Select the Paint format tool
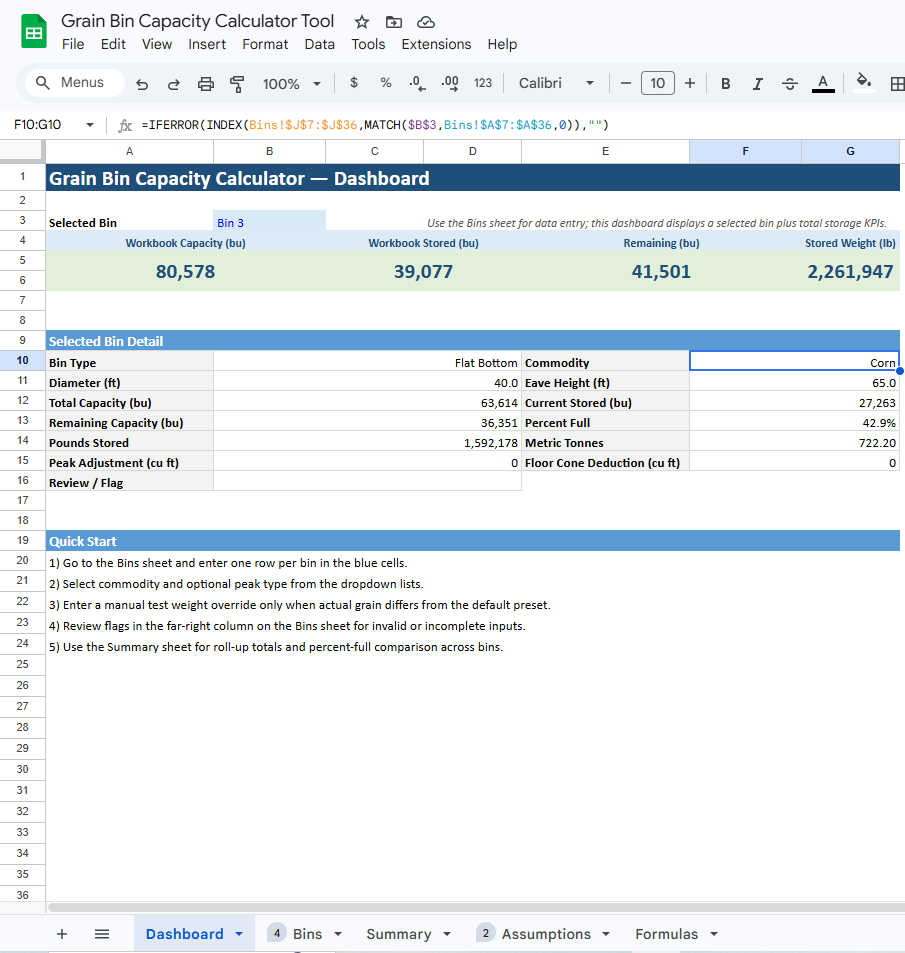The height and width of the screenshot is (953, 905). pyautogui.click(x=237, y=84)
